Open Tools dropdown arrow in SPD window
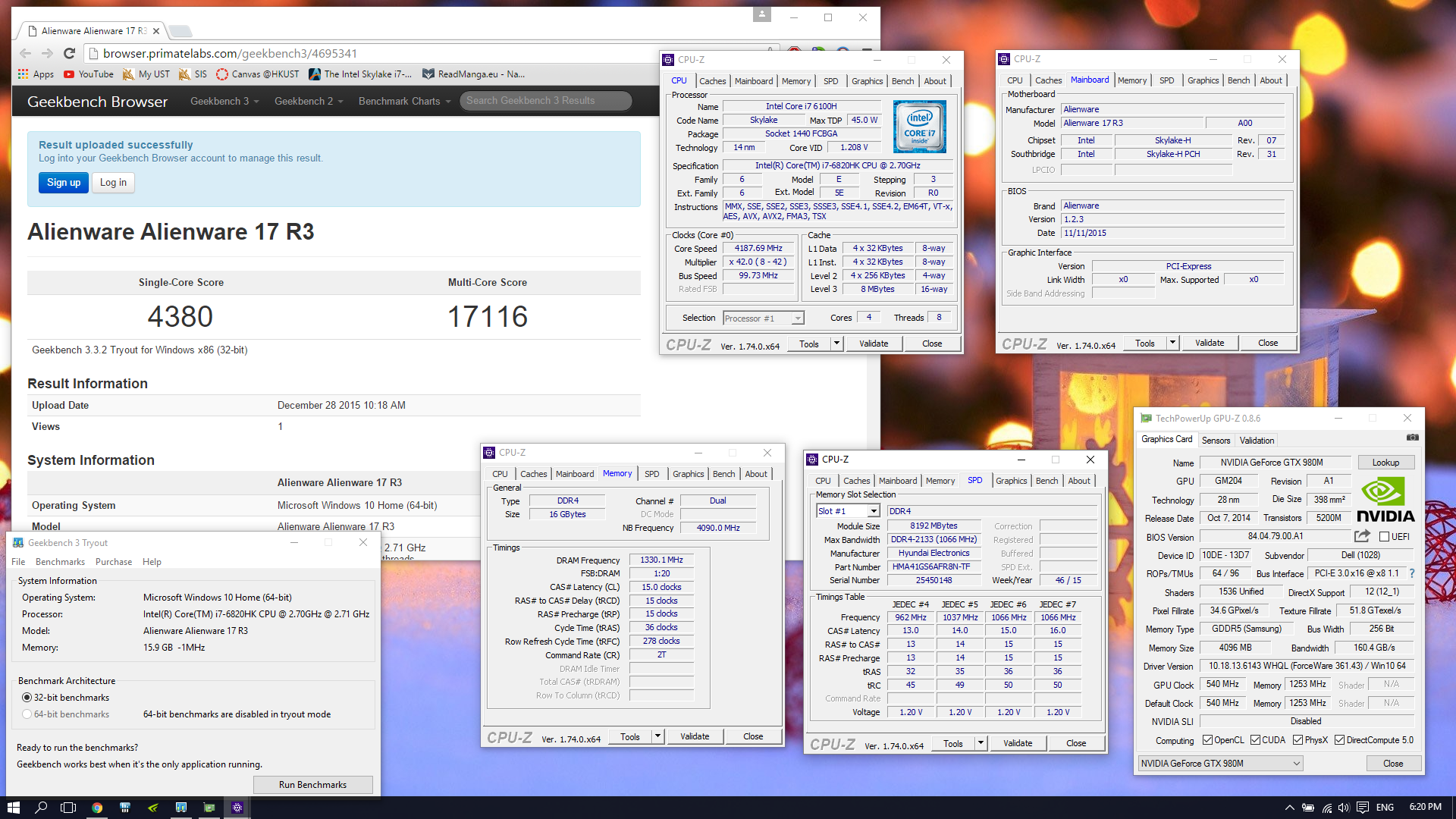 pyautogui.click(x=981, y=743)
